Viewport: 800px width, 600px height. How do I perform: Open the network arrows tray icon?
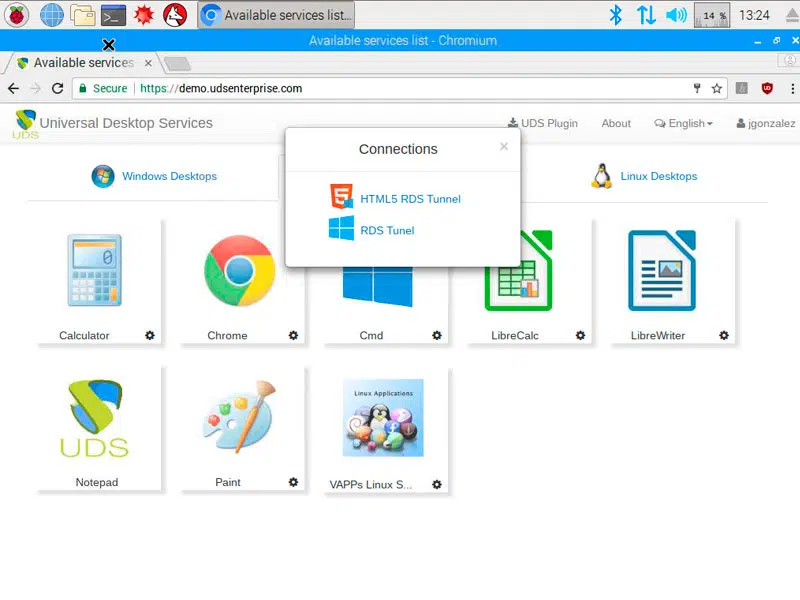(x=646, y=15)
